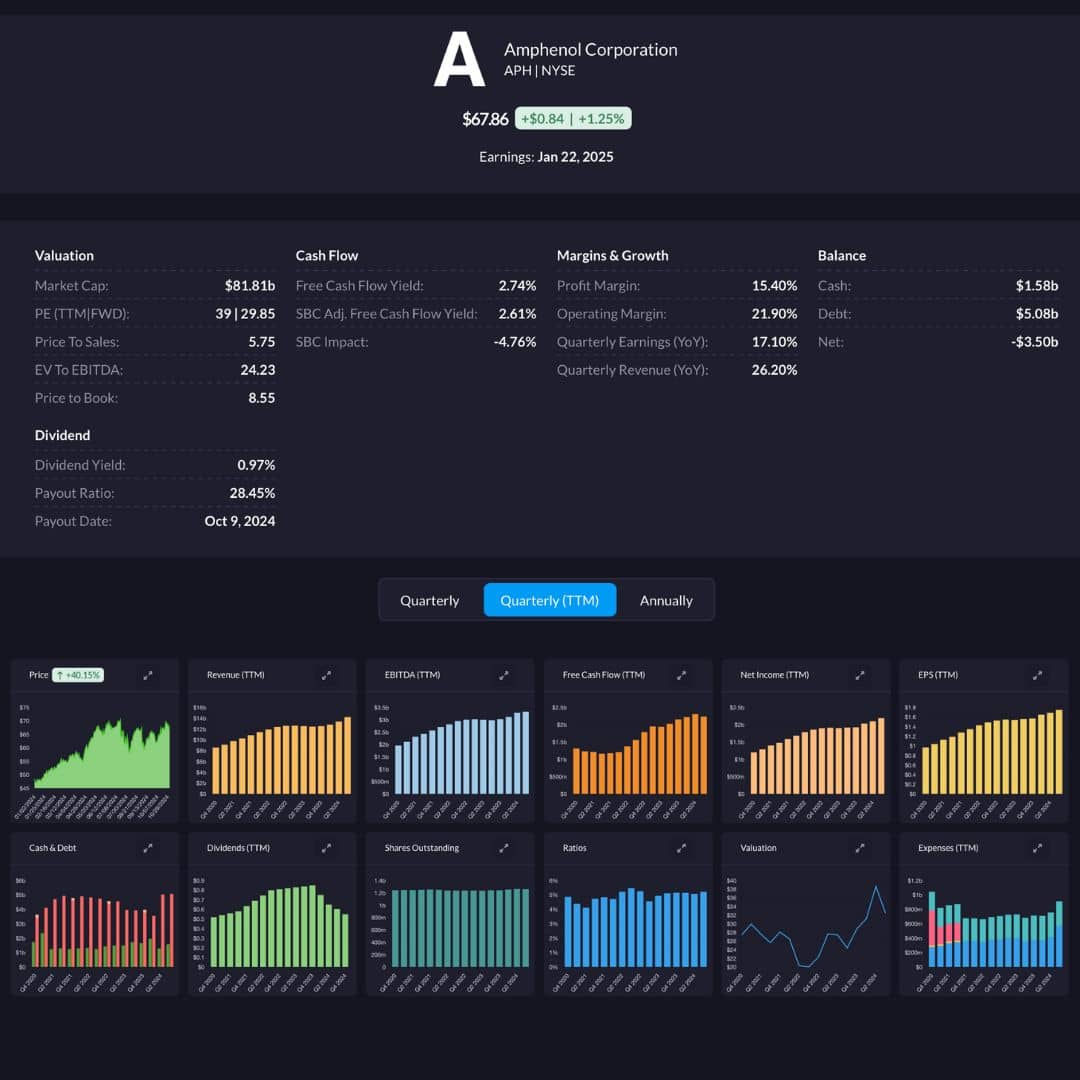Click the Price To Sales value 5.75
The width and height of the screenshot is (1080, 1080).
[x=262, y=342]
